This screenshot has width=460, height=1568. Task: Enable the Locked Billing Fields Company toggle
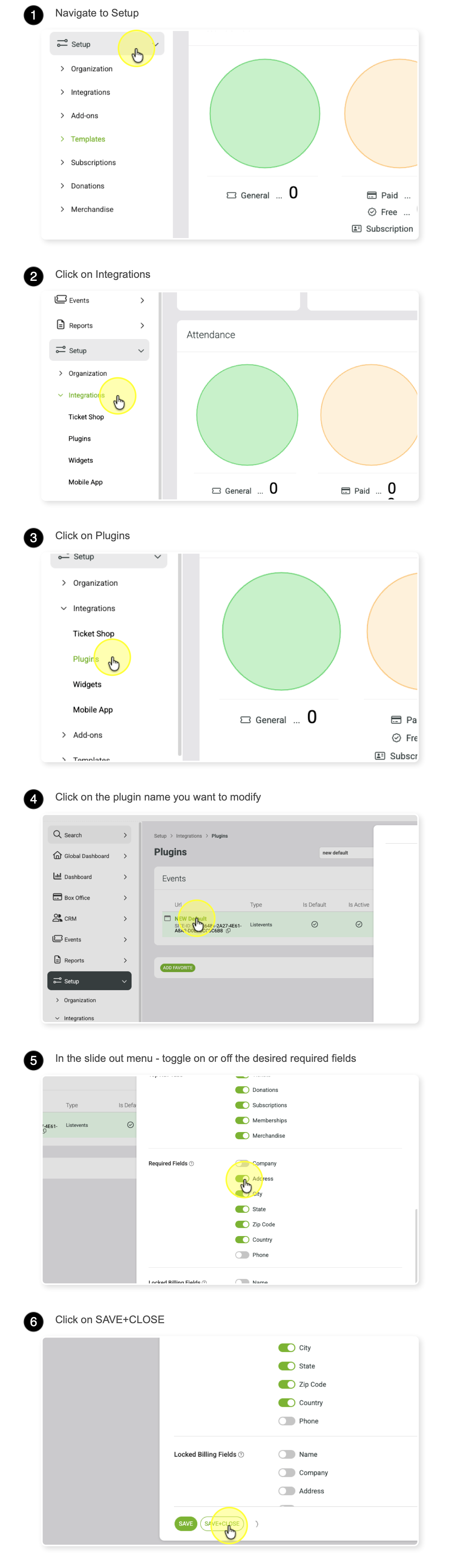286,1472
